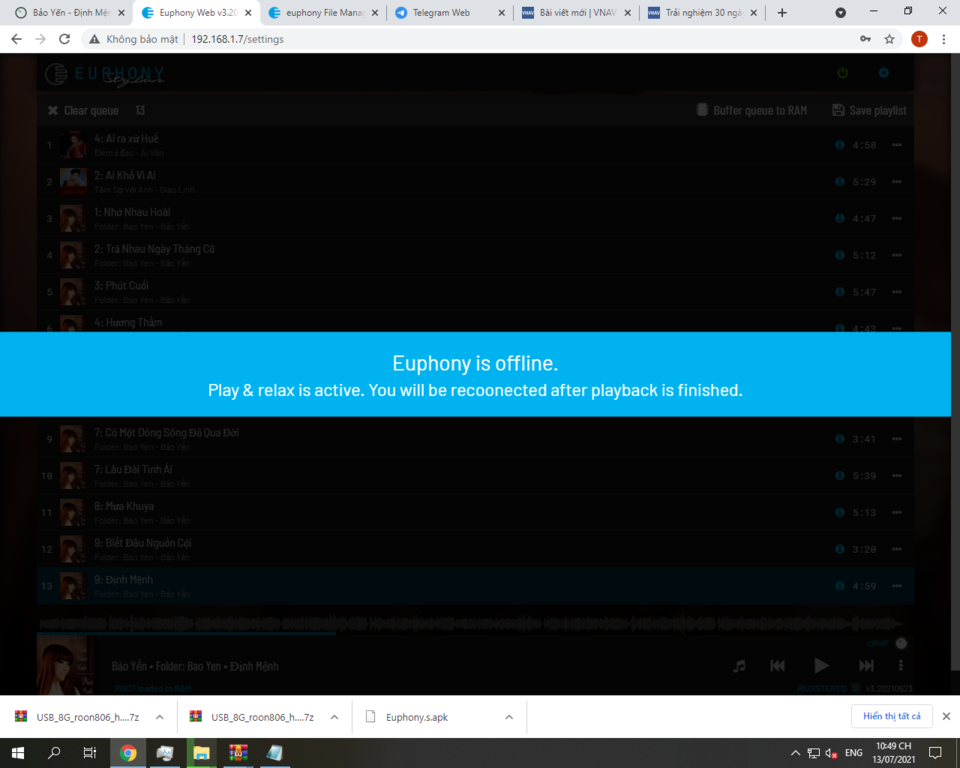The image size is (960, 768).
Task: Open File Explorer from taskbar
Action: pos(201,753)
